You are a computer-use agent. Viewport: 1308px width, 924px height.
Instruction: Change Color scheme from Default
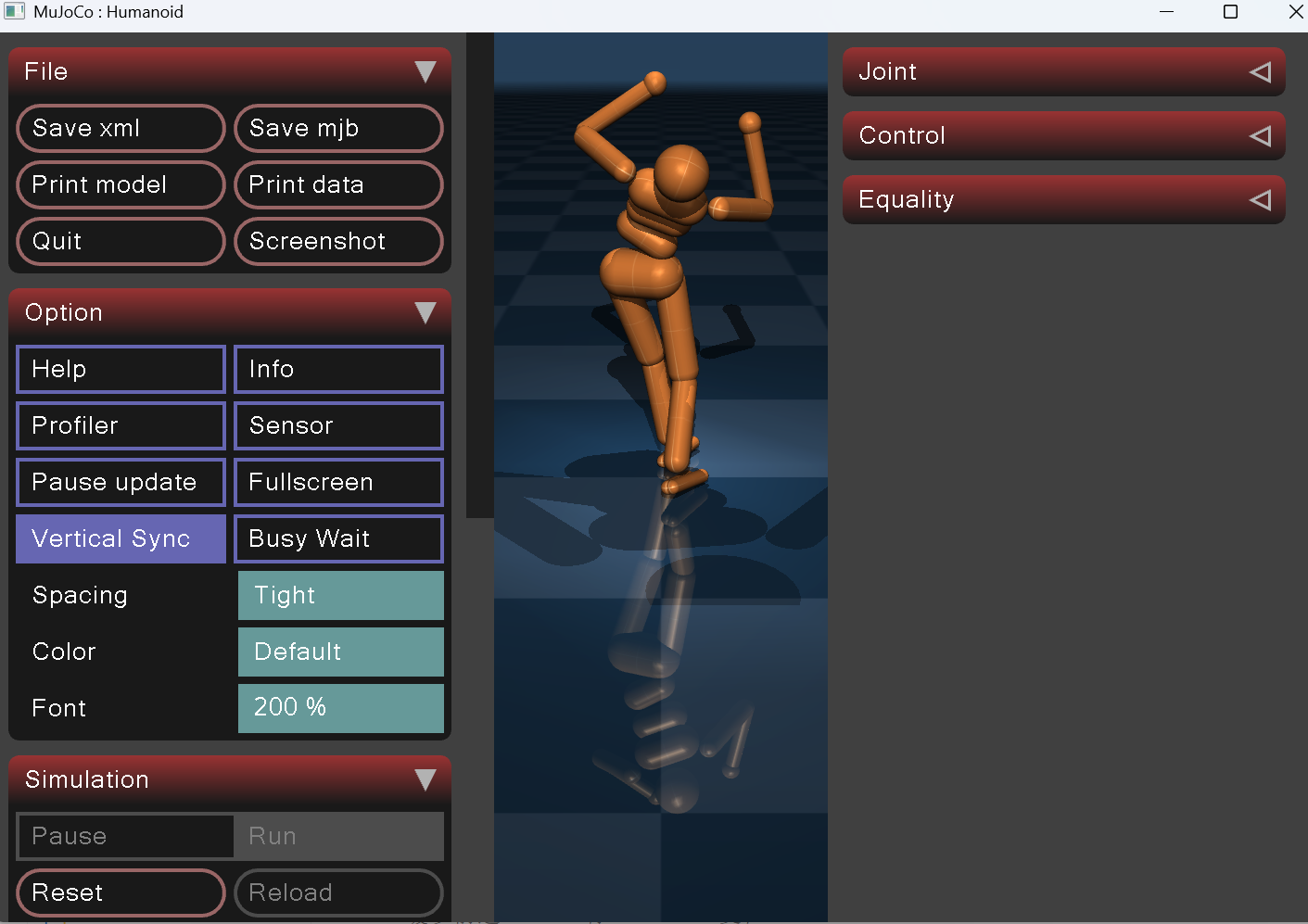coord(340,652)
